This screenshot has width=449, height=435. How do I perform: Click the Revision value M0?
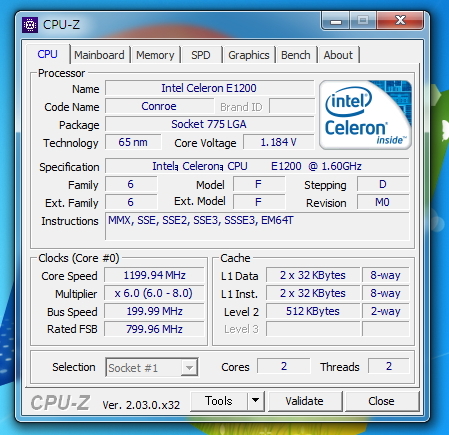(383, 202)
